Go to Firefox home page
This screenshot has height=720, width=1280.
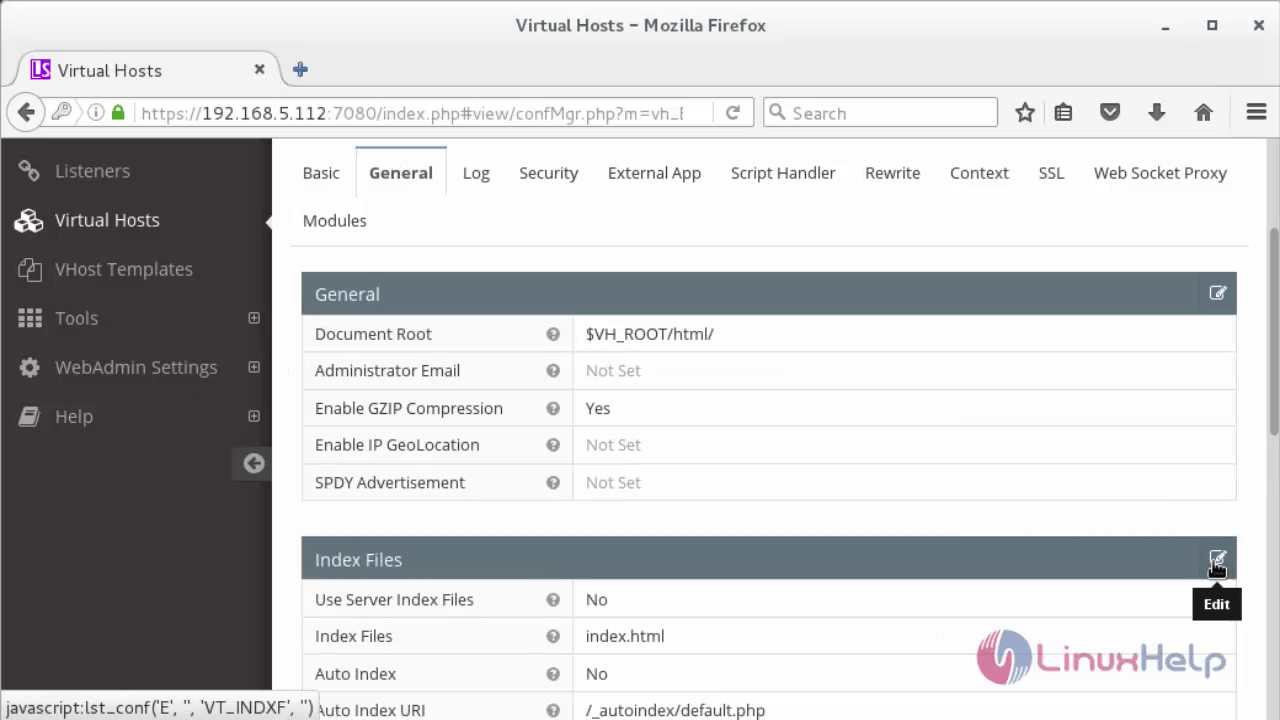tap(1204, 113)
